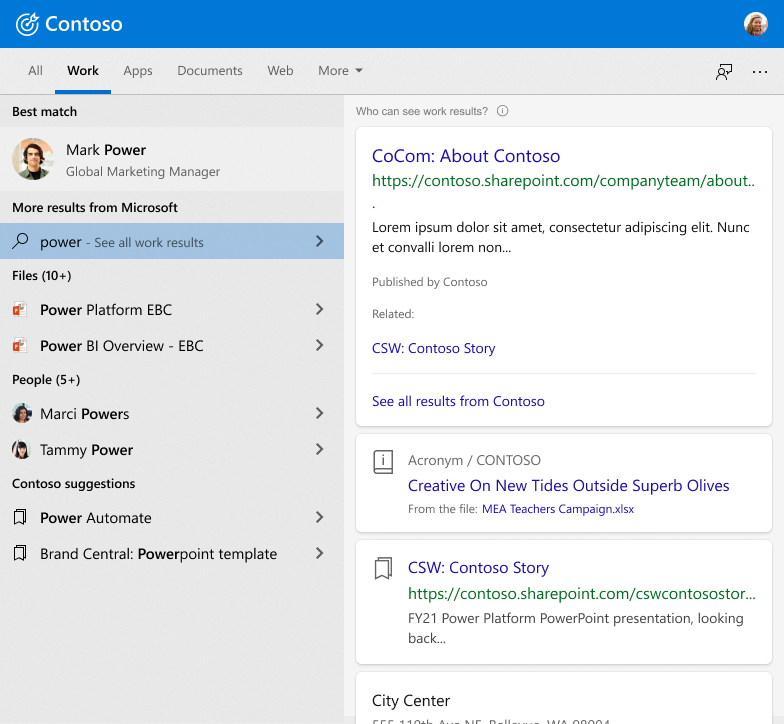Click the bookmark icon beside Power Automate
Screen dimensions: 784x724
[20, 517]
